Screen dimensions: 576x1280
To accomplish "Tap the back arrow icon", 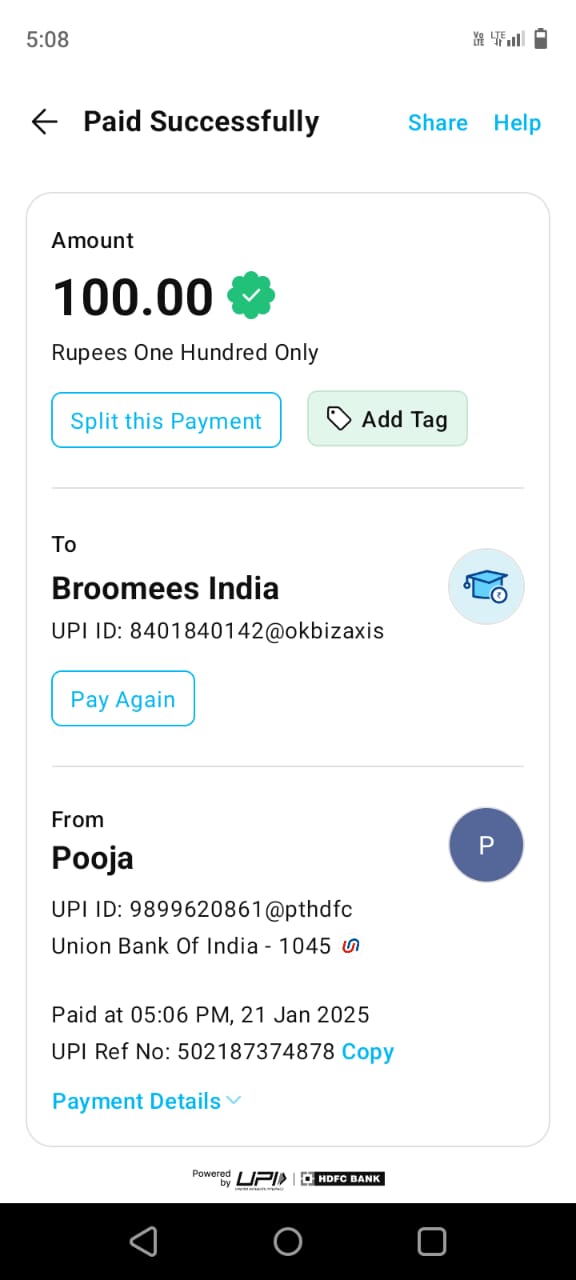I will point(45,122).
